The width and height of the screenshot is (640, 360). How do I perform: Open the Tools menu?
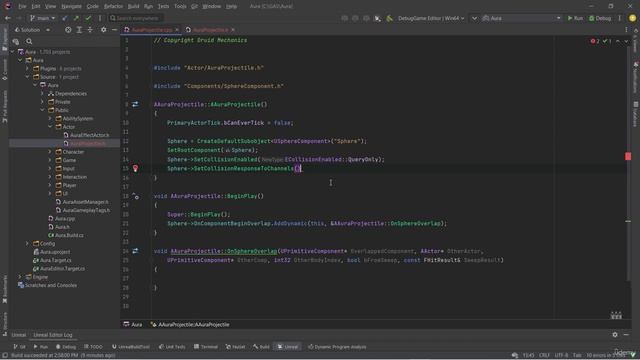(180, 6)
